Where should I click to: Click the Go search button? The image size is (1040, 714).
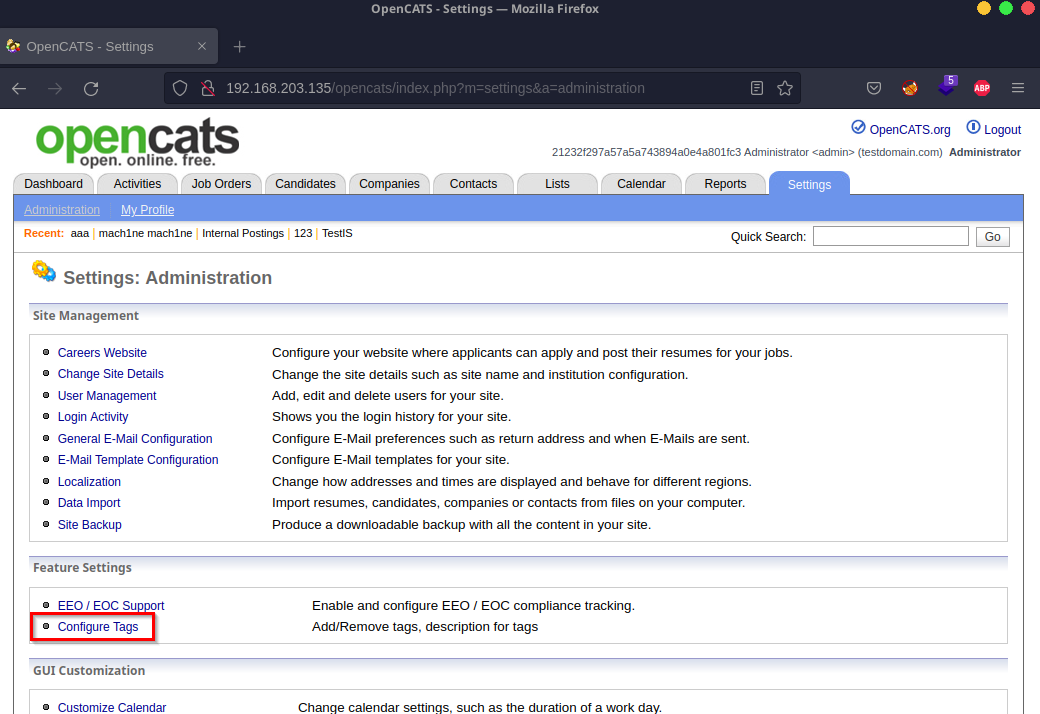point(992,237)
